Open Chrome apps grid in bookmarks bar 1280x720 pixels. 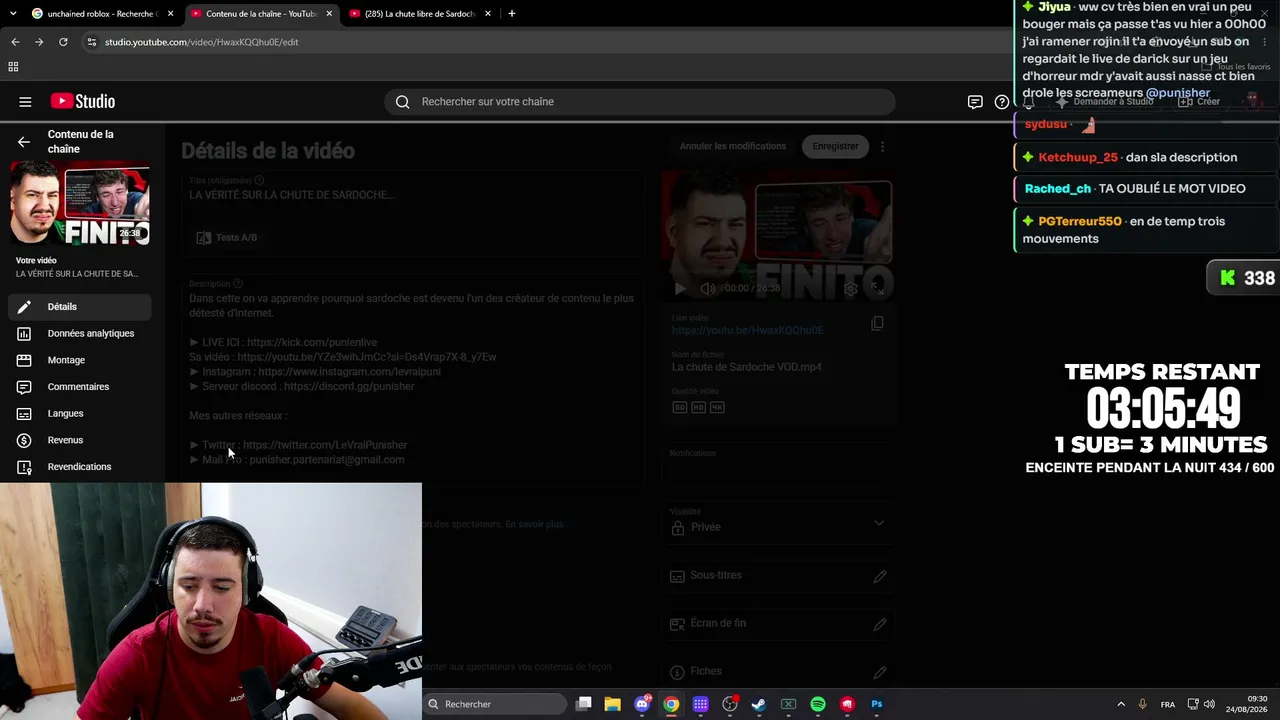pos(13,66)
